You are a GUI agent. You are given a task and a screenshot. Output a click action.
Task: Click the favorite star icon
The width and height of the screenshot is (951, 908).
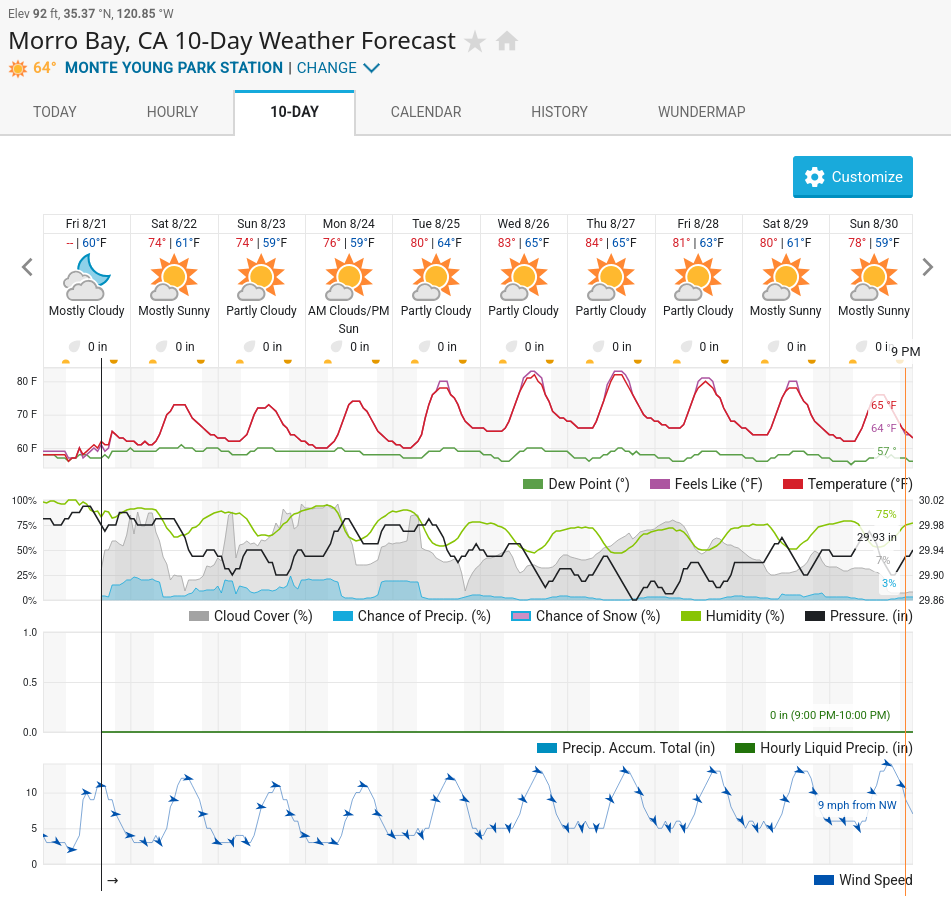tap(475, 42)
